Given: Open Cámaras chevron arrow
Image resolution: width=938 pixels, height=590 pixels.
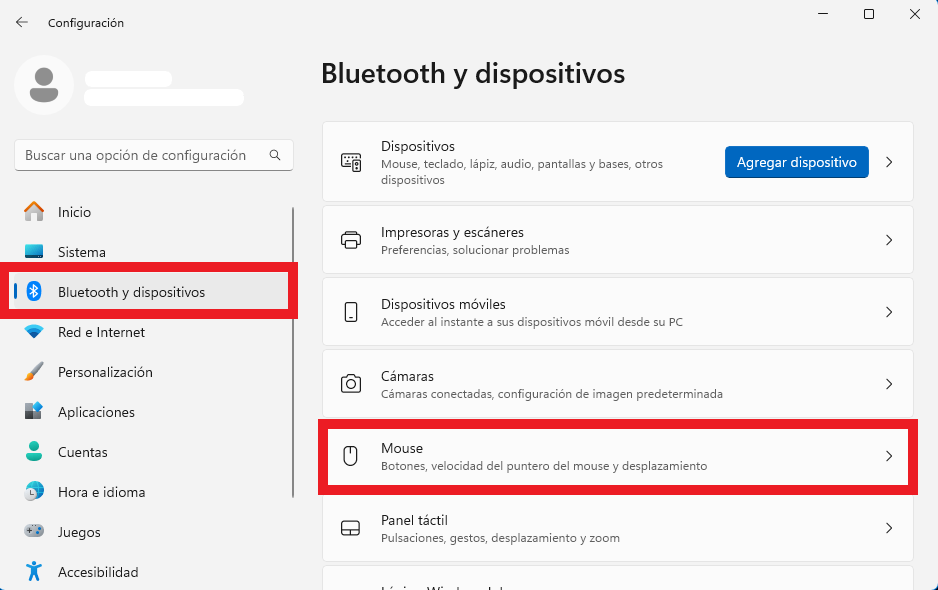Looking at the screenshot, I should click(889, 384).
